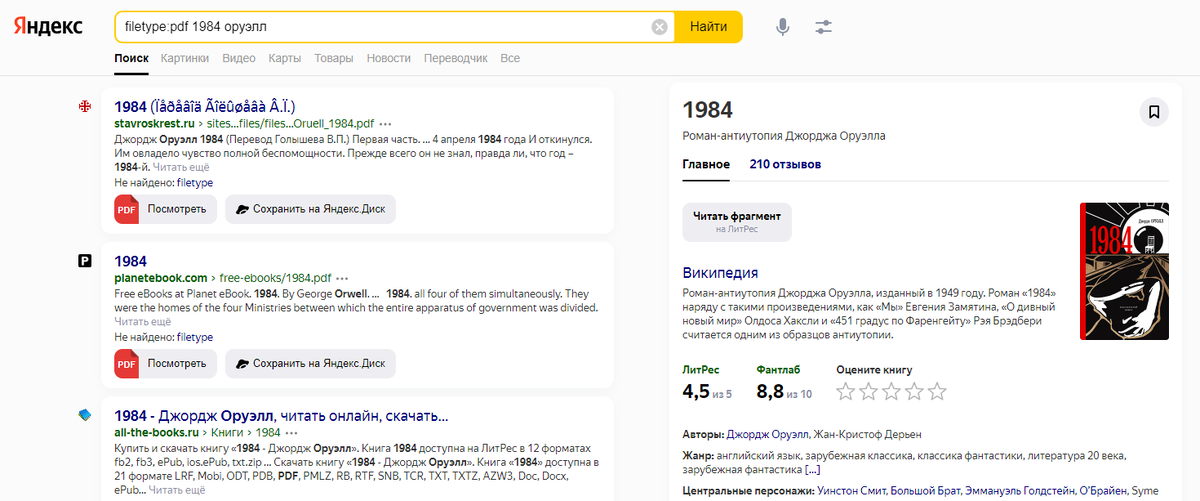This screenshot has width=1200, height=501.
Task: Expand Читать ещё in planetebook result
Action: 142,322
